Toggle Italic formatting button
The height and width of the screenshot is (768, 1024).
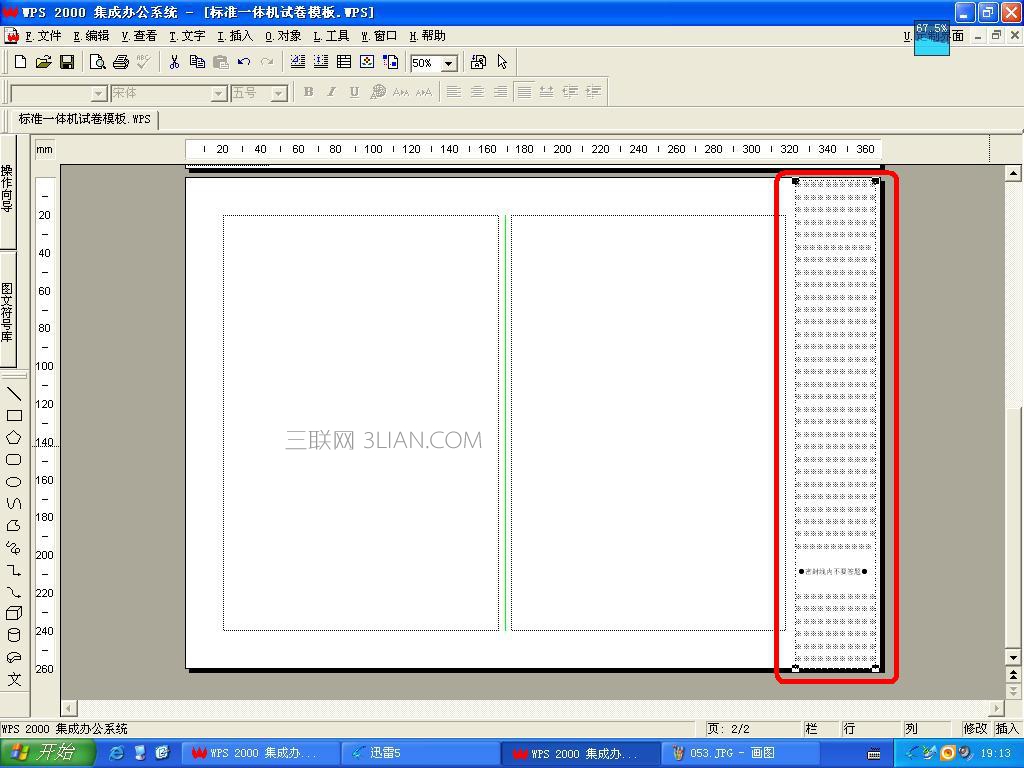pos(331,92)
